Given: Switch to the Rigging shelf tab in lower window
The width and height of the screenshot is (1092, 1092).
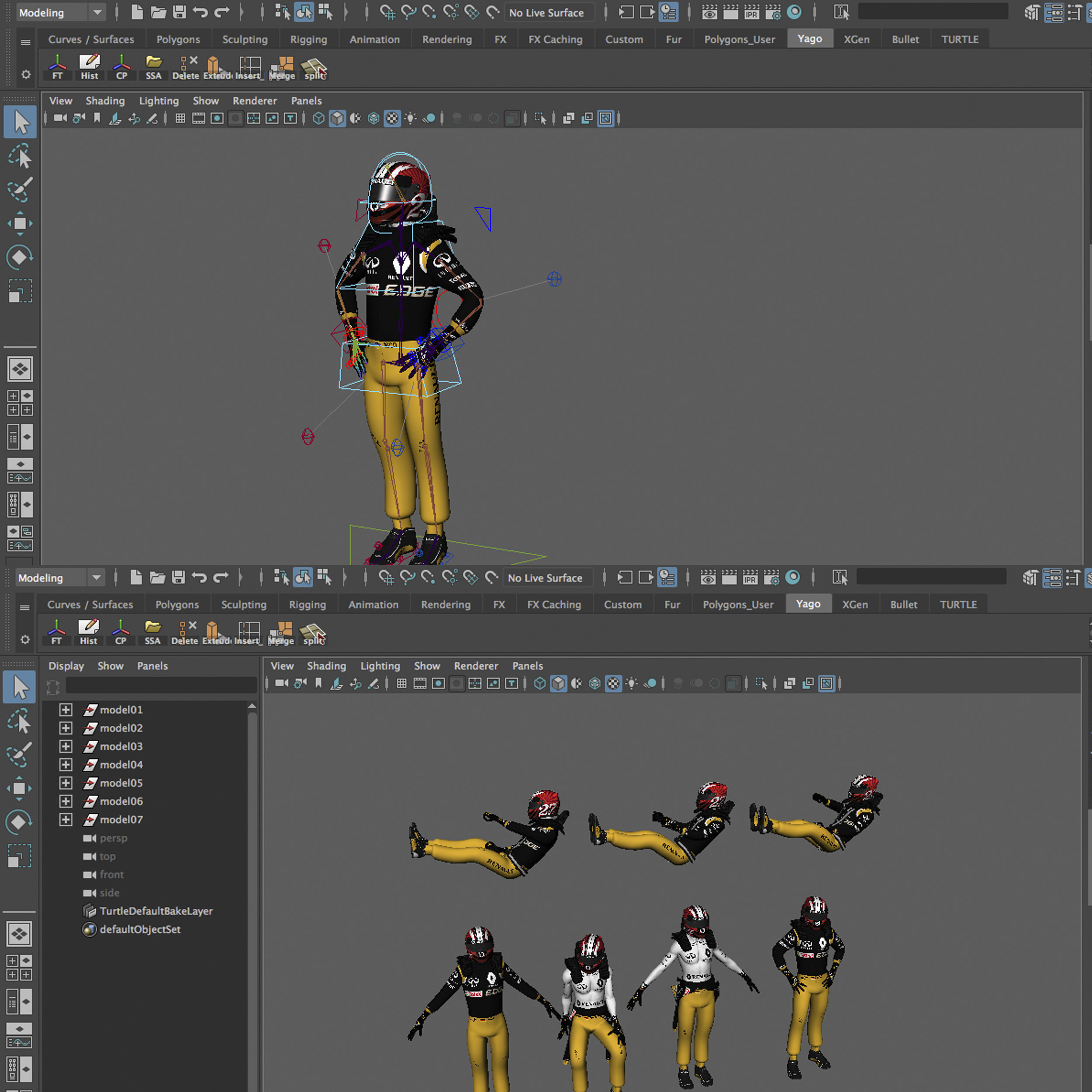Looking at the screenshot, I should tap(307, 604).
